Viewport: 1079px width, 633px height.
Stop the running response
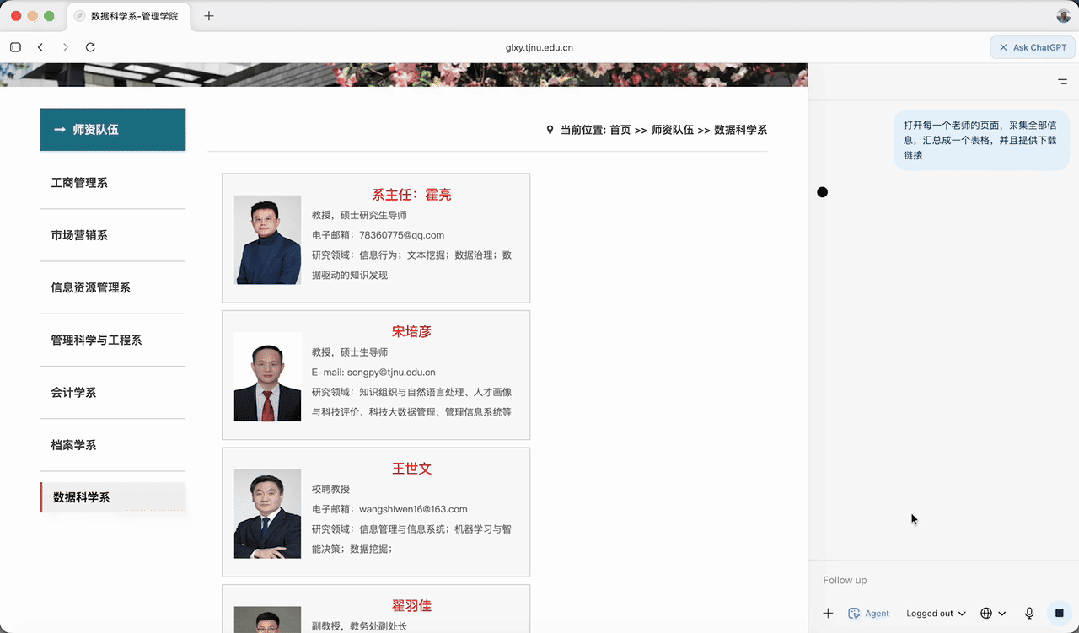tap(1059, 613)
